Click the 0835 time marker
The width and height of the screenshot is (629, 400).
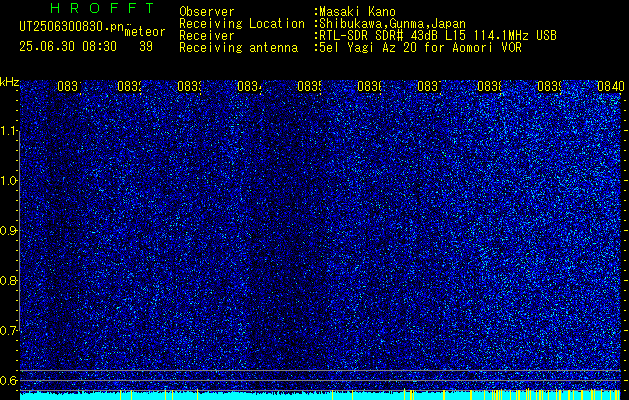pyautogui.click(x=309, y=87)
